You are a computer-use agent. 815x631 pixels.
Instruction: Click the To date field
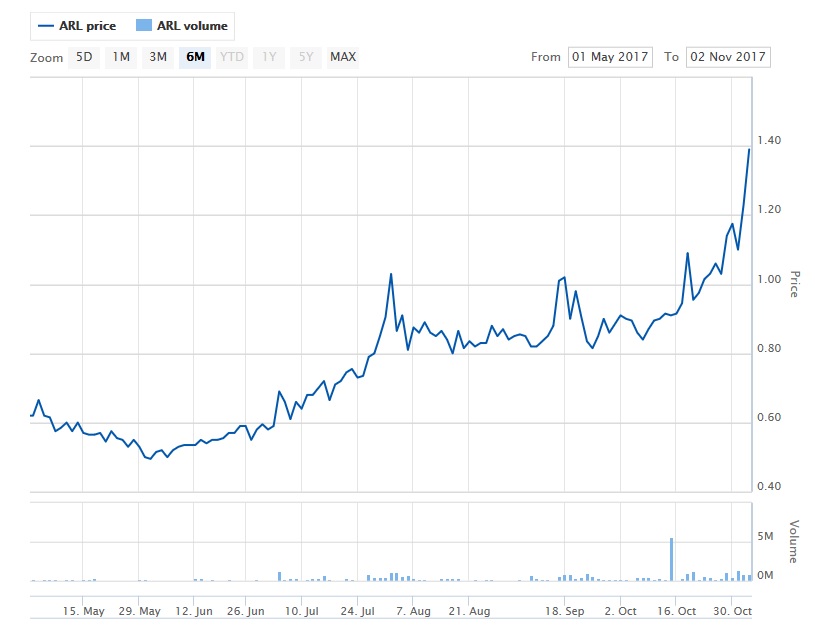tap(729, 57)
